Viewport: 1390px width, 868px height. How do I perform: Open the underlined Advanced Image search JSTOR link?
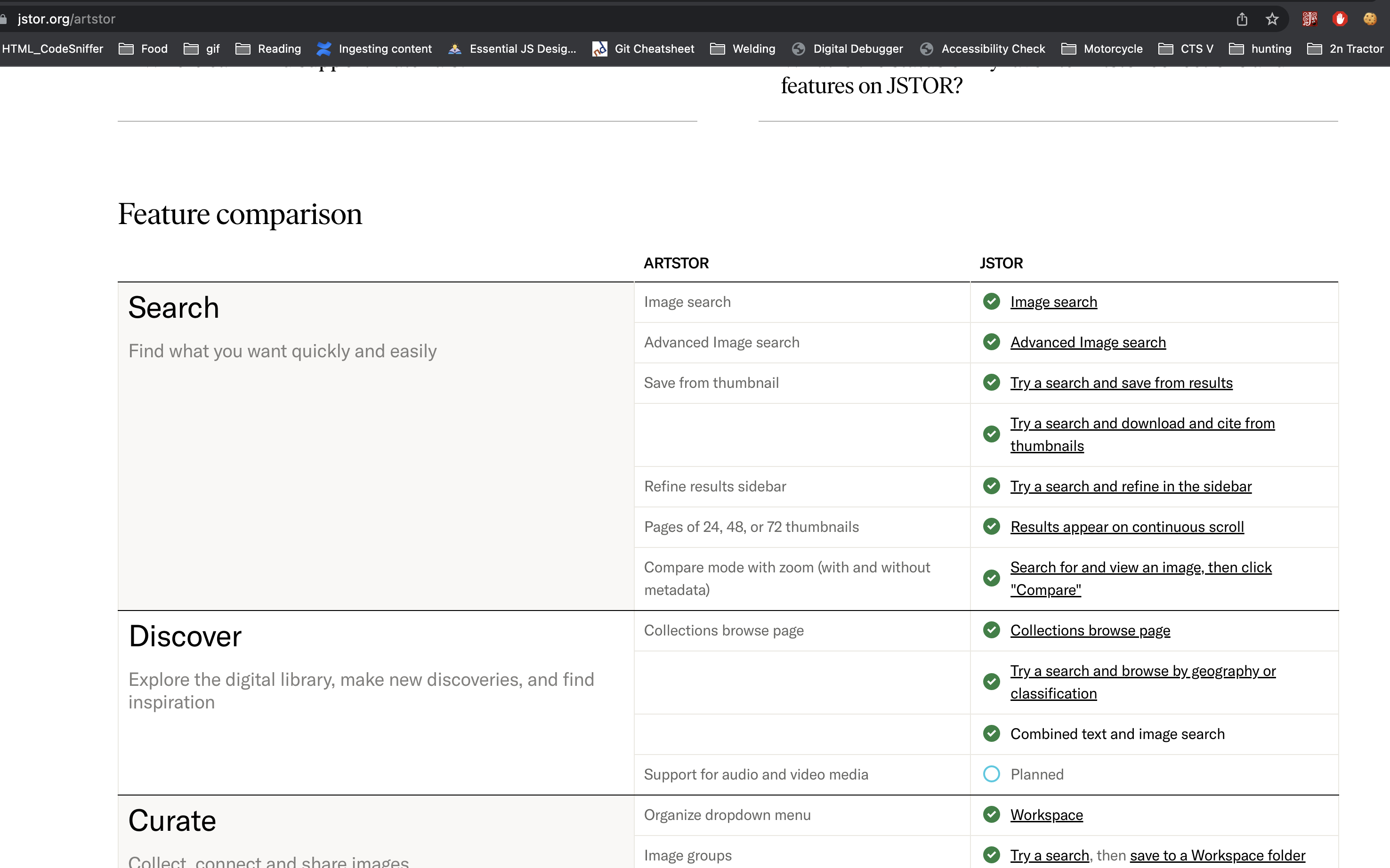click(1088, 343)
